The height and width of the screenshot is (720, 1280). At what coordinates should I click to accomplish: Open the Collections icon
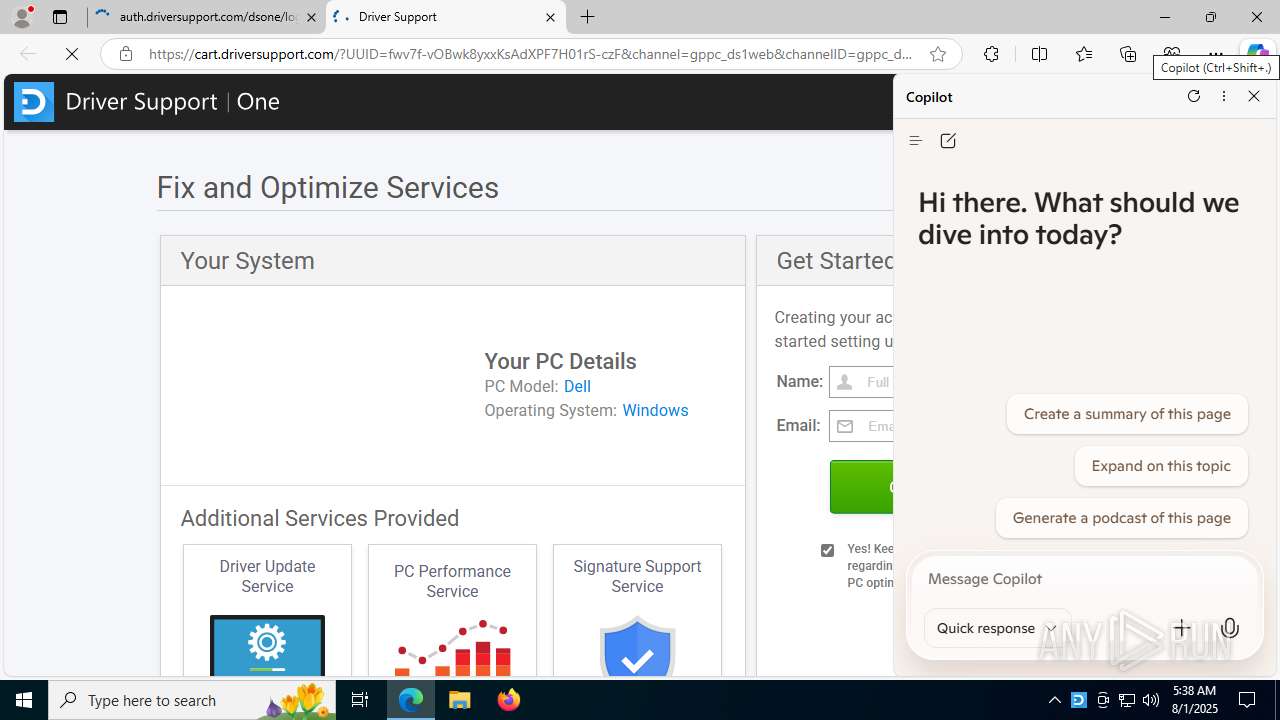pyautogui.click(x=1128, y=54)
